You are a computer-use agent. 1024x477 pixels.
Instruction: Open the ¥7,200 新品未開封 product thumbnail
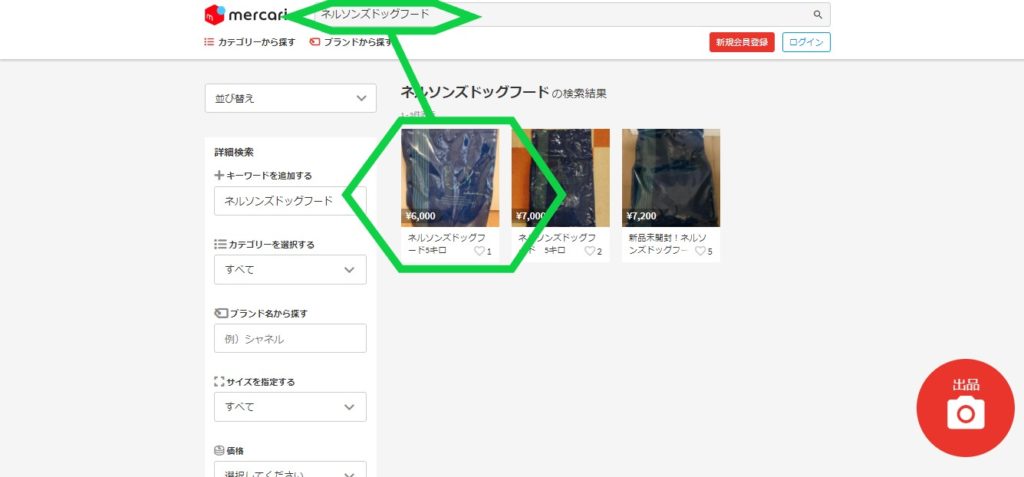point(670,178)
